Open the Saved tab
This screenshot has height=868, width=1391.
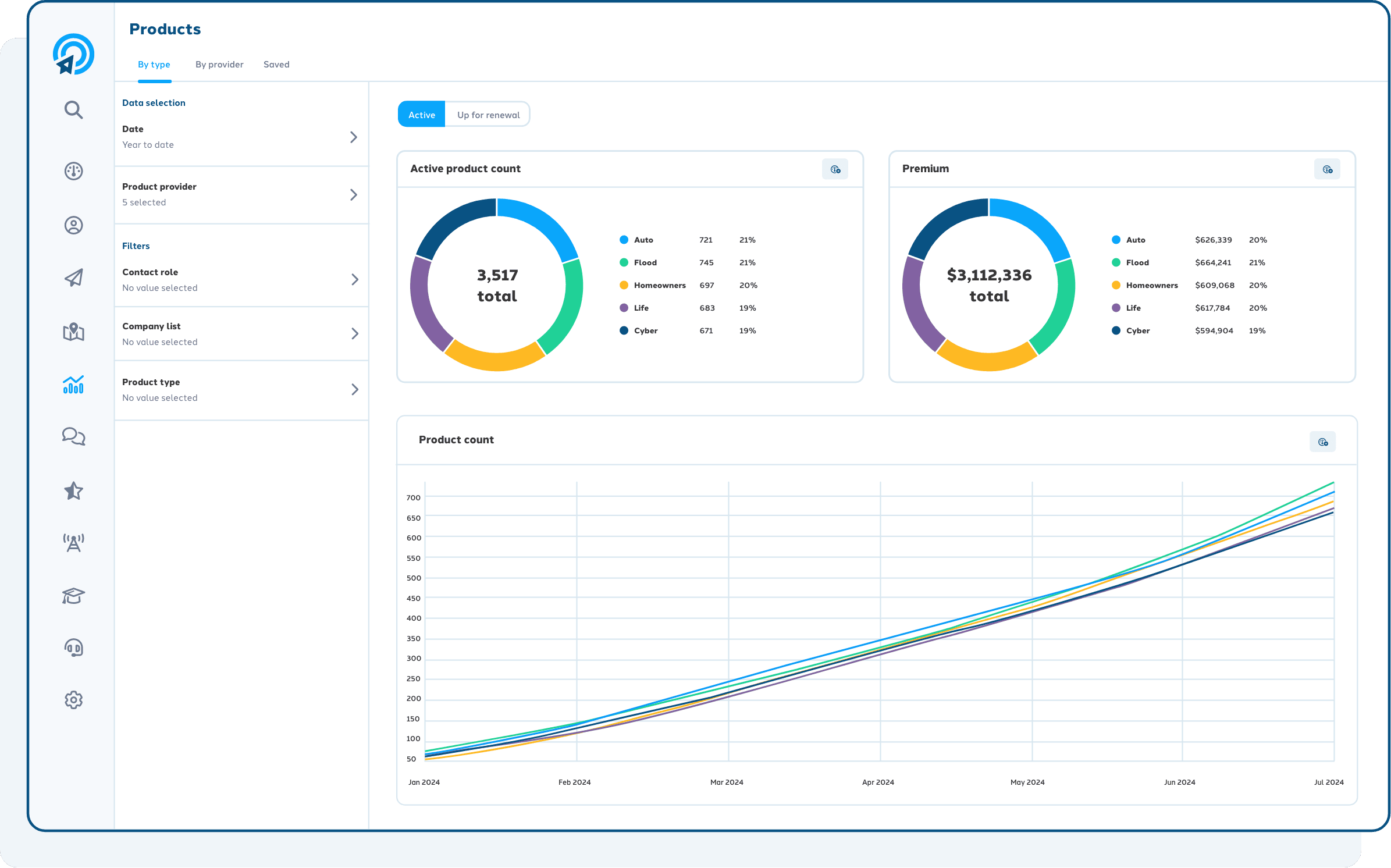point(276,64)
